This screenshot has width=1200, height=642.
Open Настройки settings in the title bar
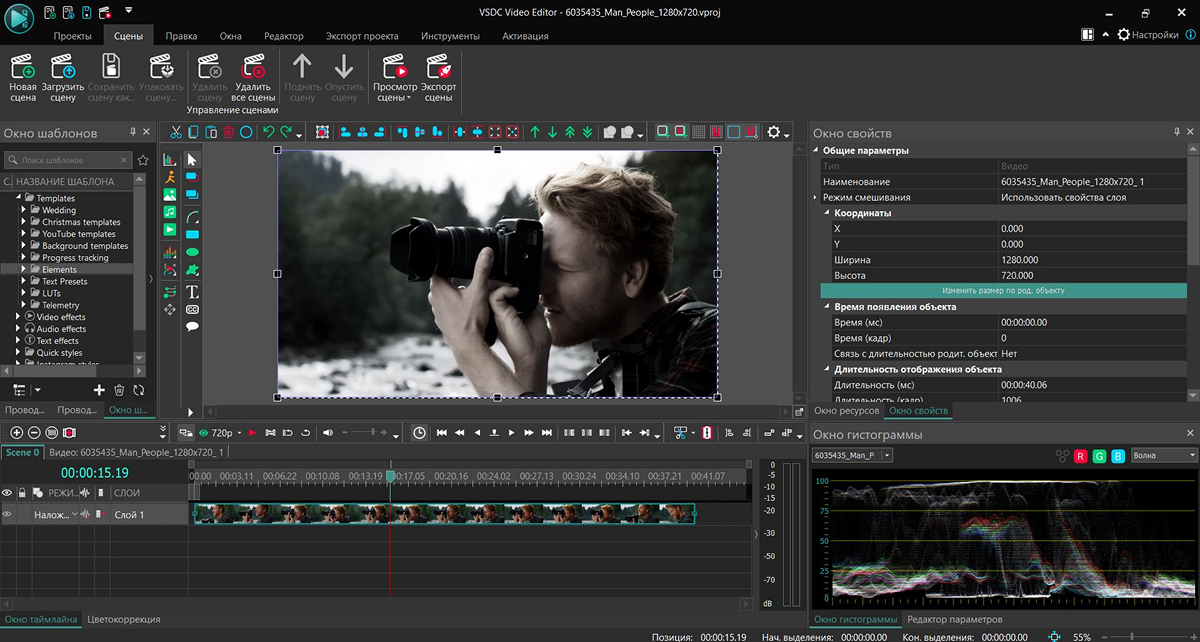1147,35
